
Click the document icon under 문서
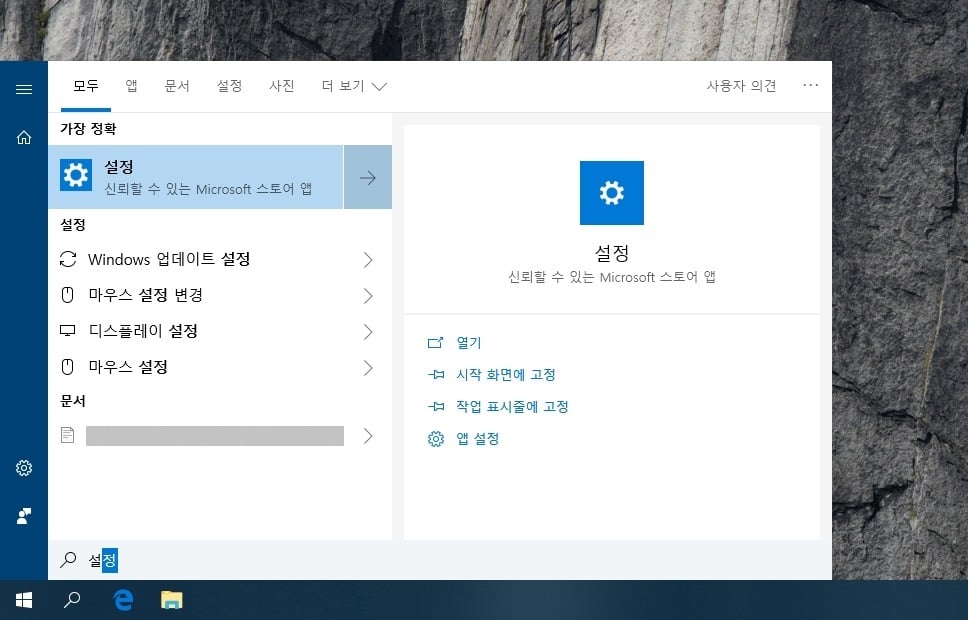pos(68,435)
